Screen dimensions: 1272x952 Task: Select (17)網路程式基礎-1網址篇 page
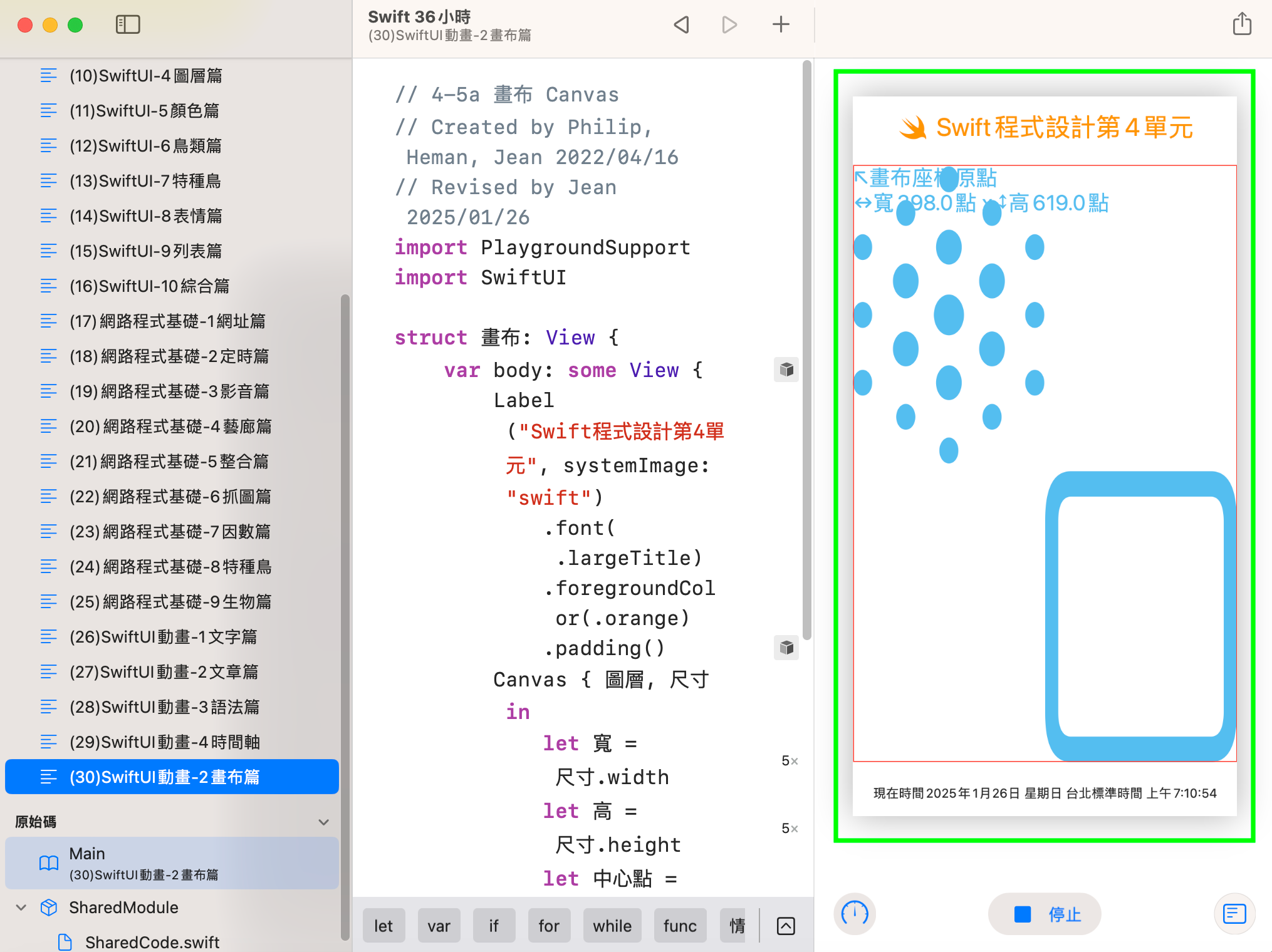click(x=167, y=321)
